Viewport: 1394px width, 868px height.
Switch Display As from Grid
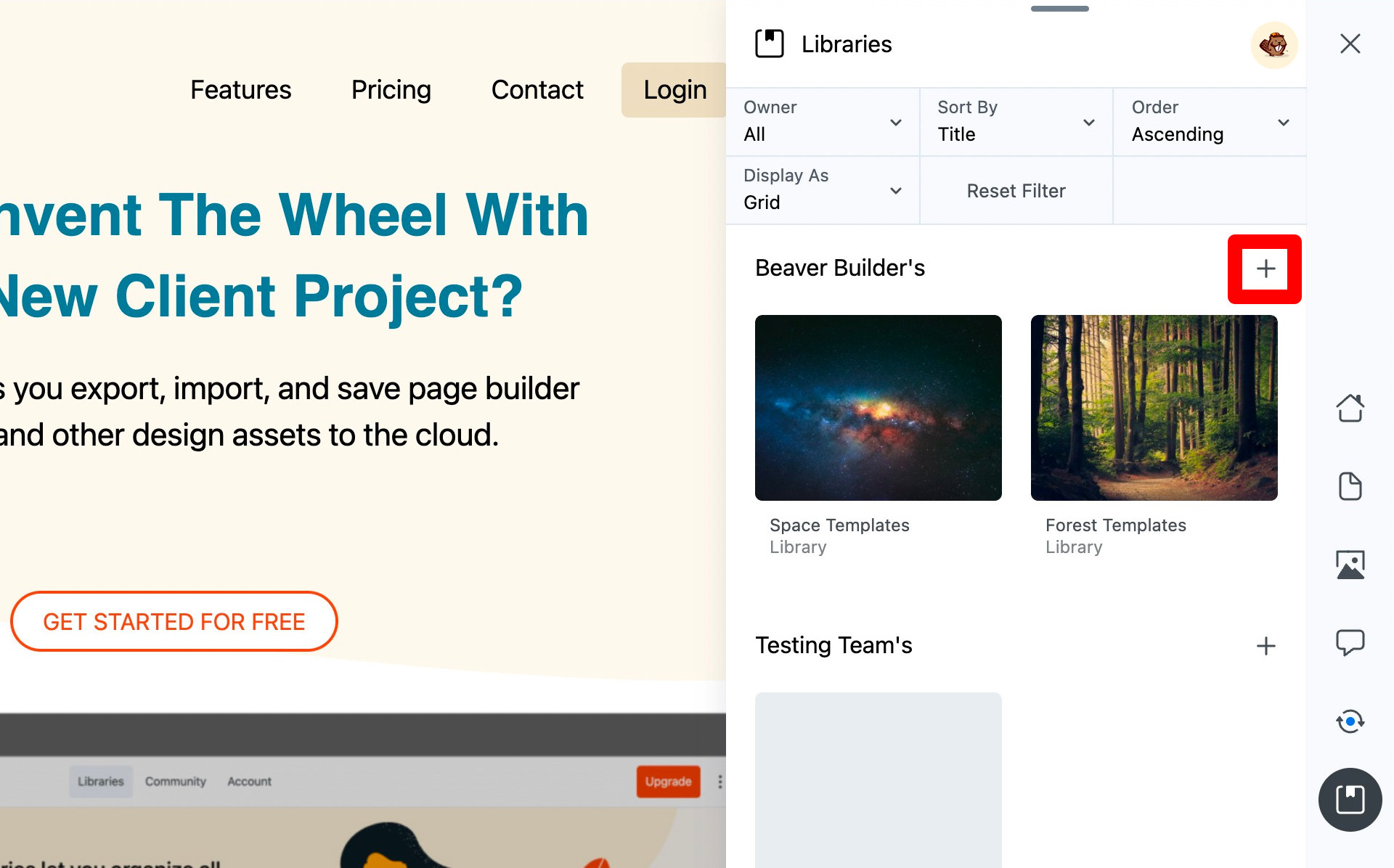[x=822, y=190]
